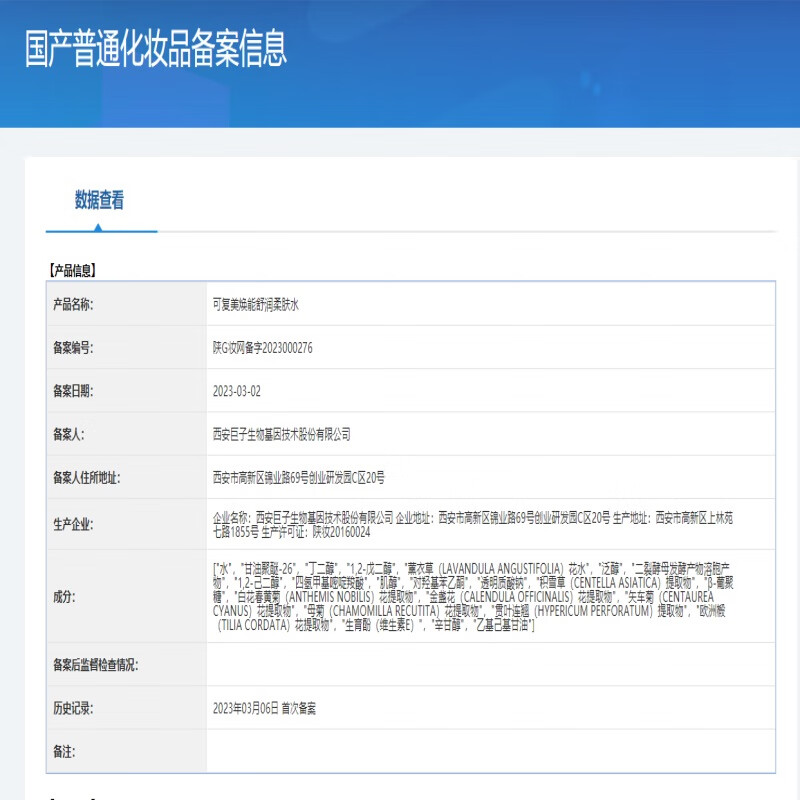Screen dimensions: 800x800
Task: Select the ingredient list text in 成分 row
Action: pyautogui.click(x=470, y=596)
